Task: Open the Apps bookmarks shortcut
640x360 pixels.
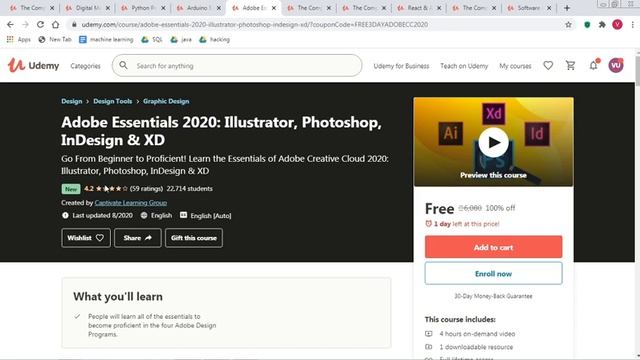Action: [x=19, y=40]
